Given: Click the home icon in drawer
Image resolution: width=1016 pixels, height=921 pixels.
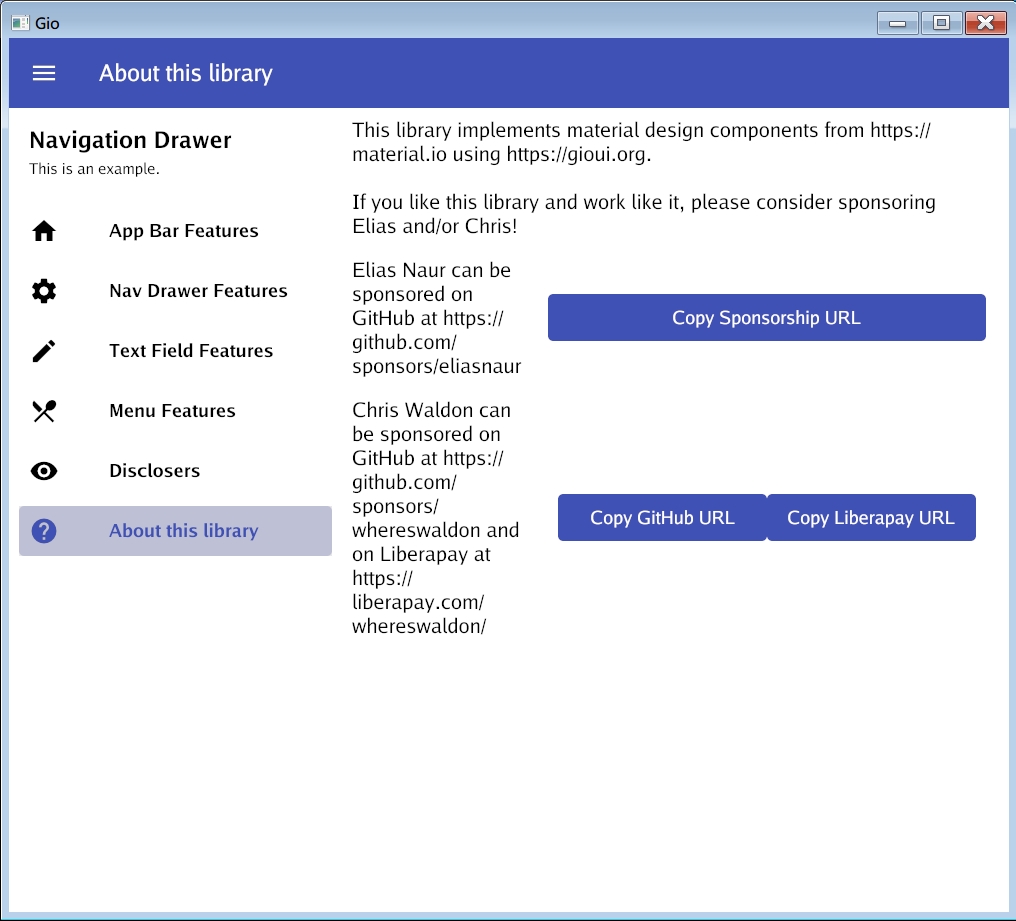Looking at the screenshot, I should (x=44, y=231).
